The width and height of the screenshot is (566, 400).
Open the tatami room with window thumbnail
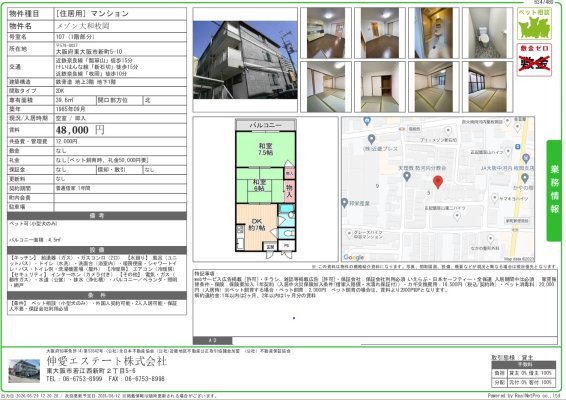[487, 87]
